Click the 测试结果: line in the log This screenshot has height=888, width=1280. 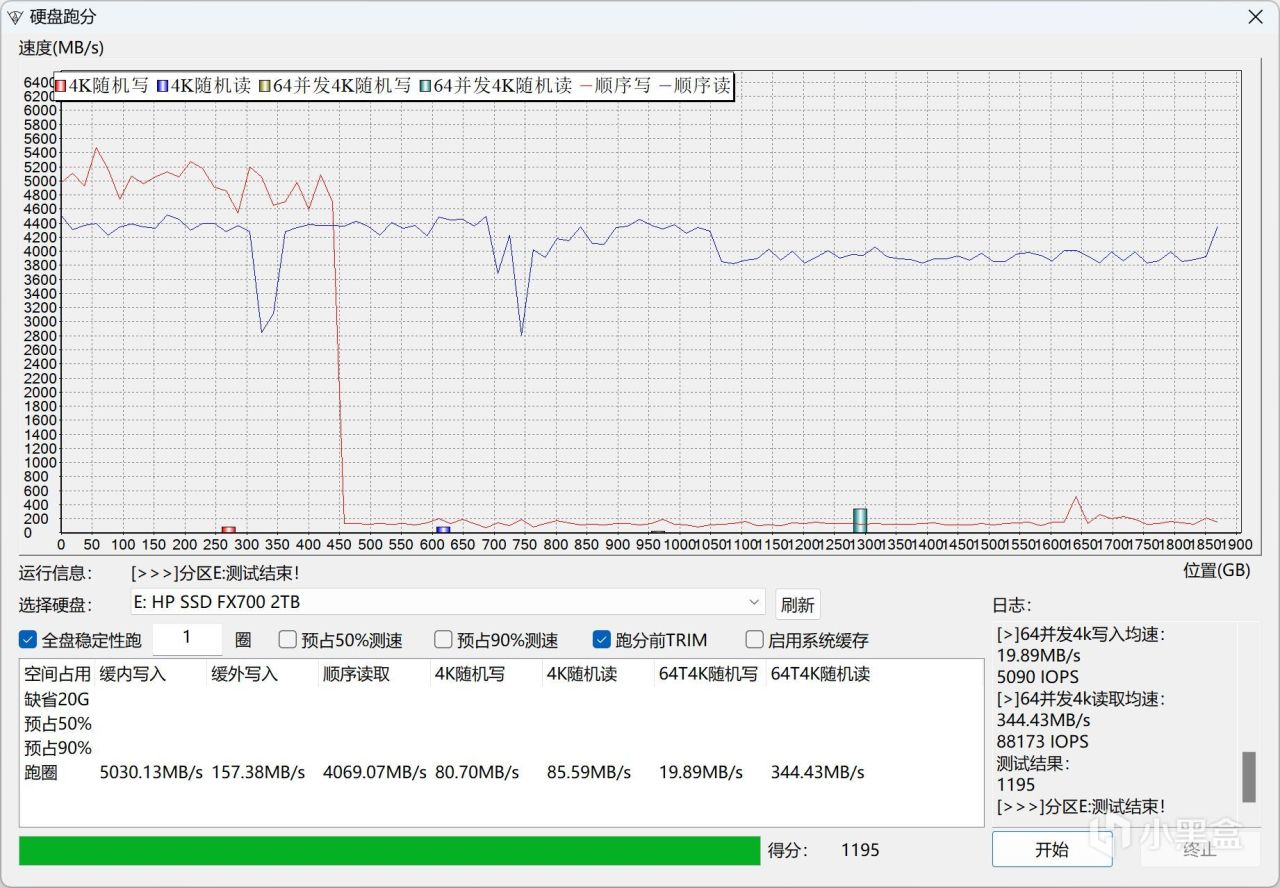tap(1033, 764)
